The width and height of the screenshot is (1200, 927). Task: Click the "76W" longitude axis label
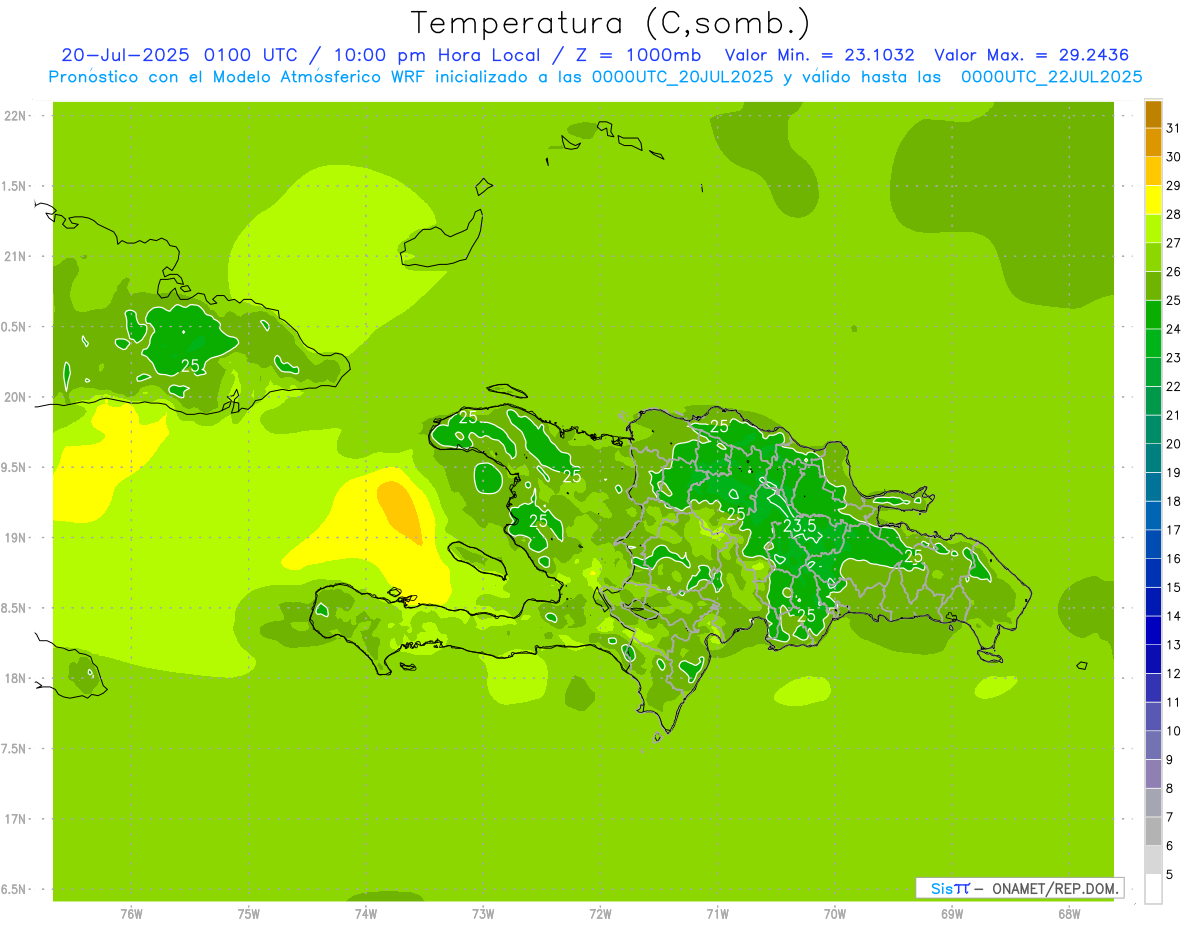(131, 914)
